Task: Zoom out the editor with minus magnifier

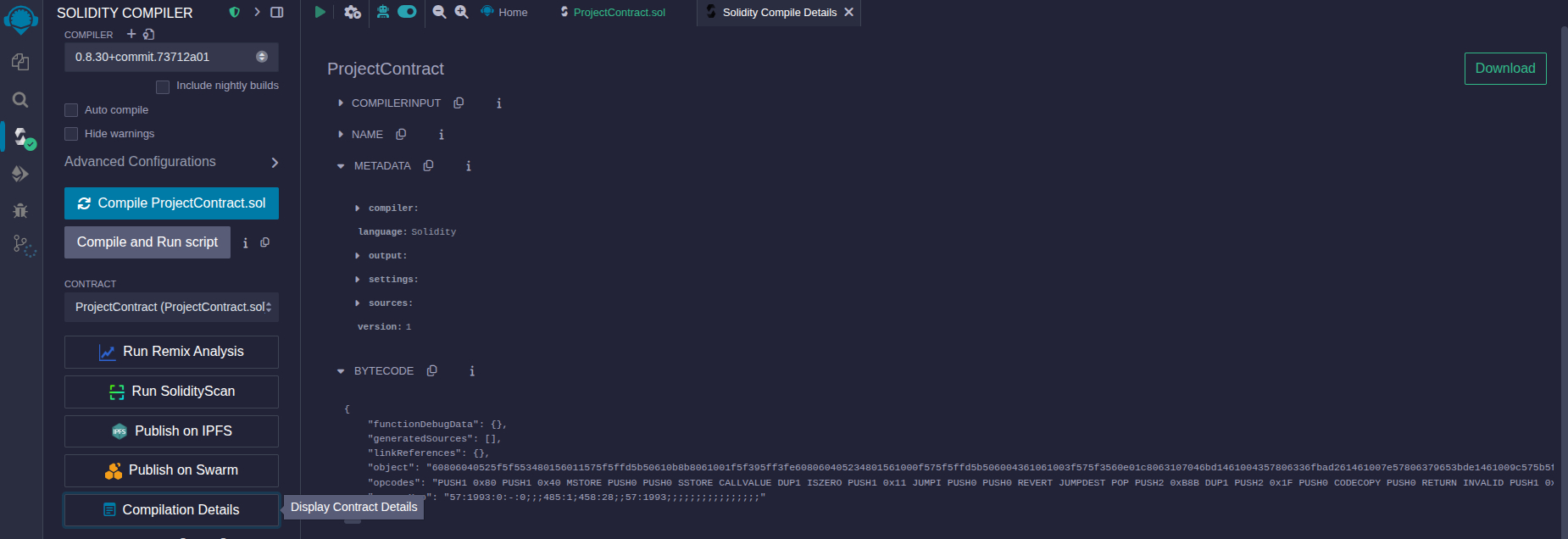Action: 439,12
